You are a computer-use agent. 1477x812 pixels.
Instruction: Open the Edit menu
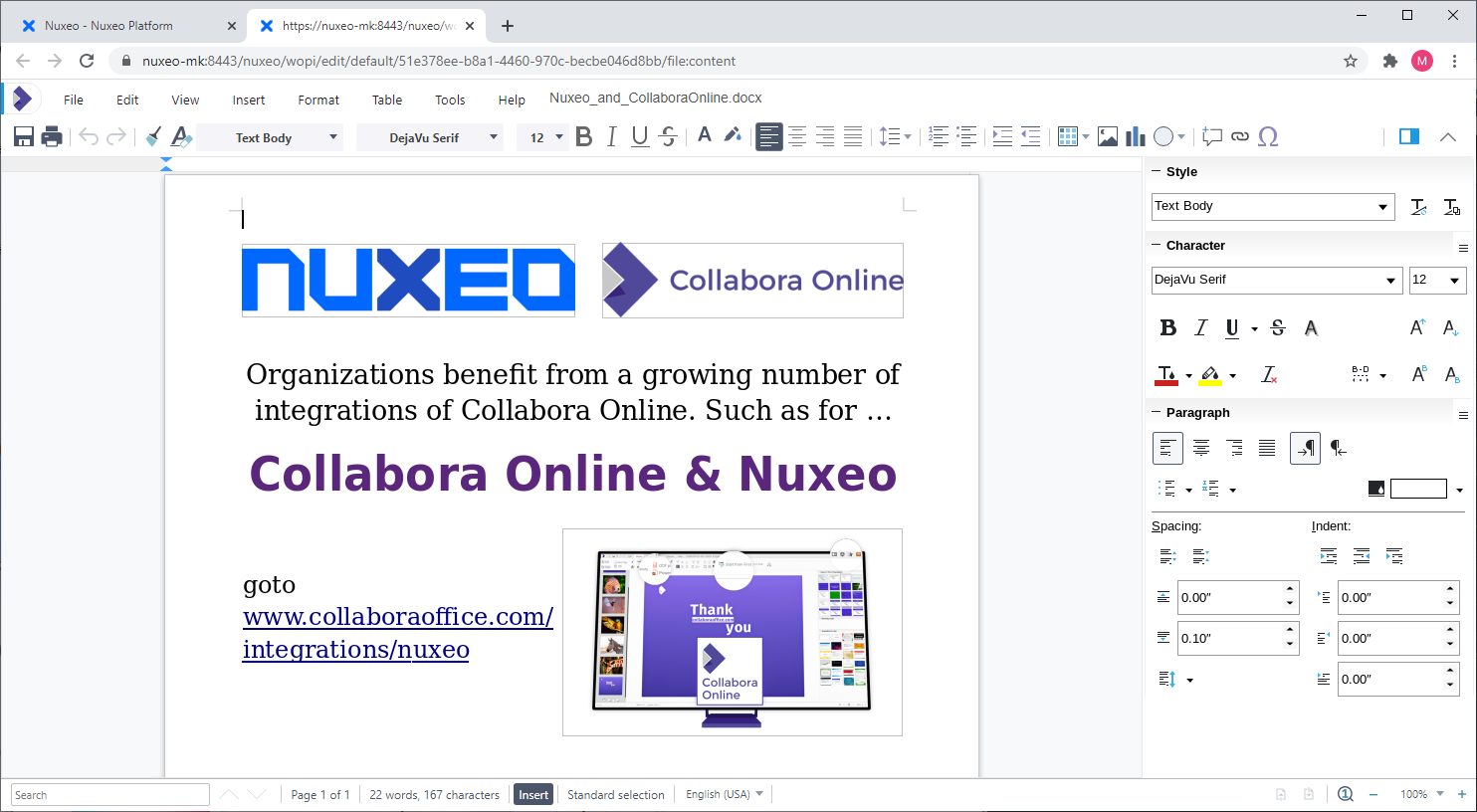point(127,100)
